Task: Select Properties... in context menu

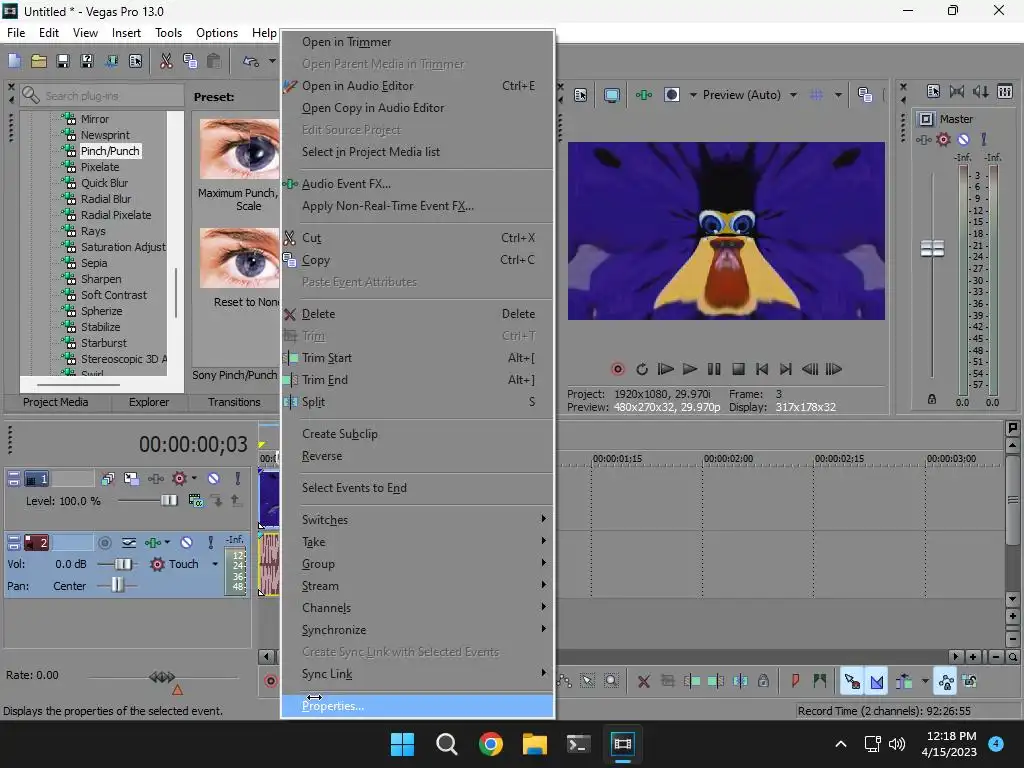Action: (x=418, y=706)
